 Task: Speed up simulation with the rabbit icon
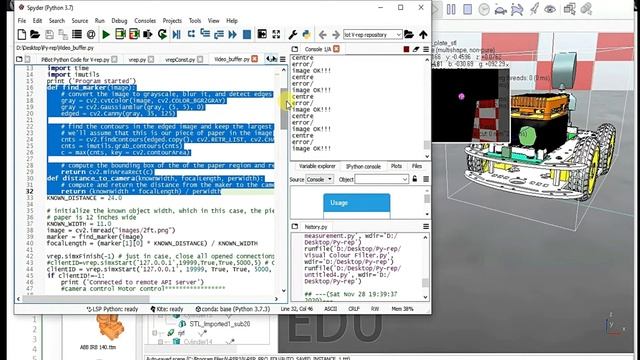[x=517, y=9]
